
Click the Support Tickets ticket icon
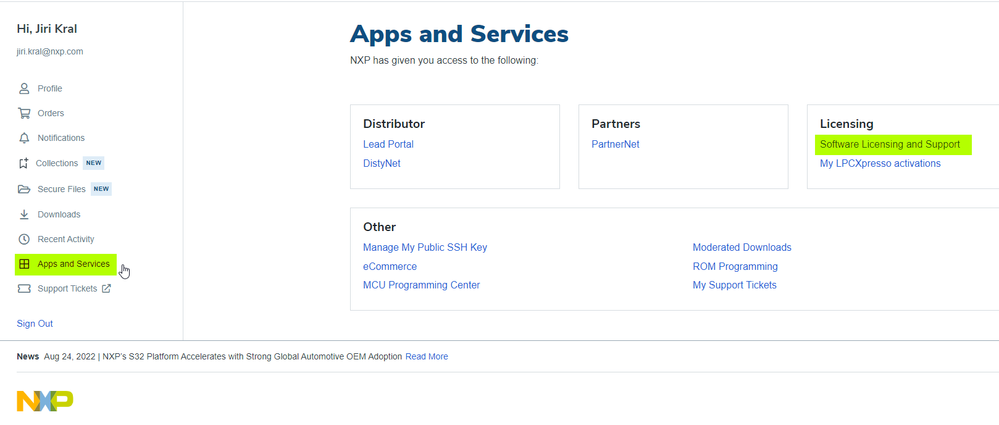pyautogui.click(x=24, y=289)
